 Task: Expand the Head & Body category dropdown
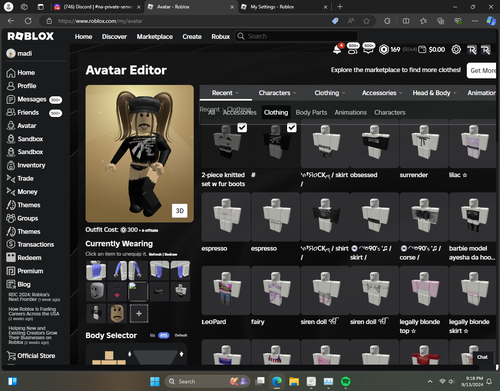click(x=434, y=93)
